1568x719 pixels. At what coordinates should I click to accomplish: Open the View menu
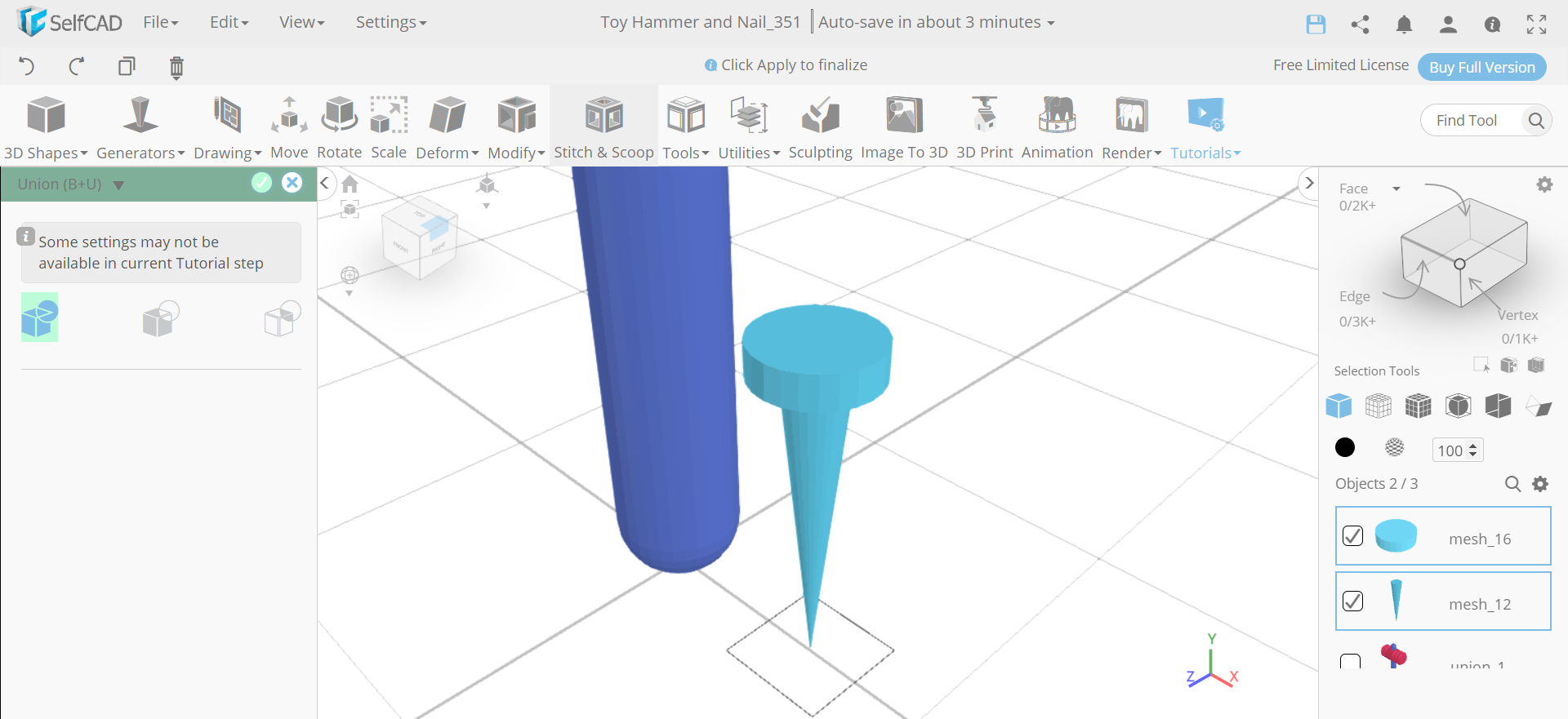point(302,22)
